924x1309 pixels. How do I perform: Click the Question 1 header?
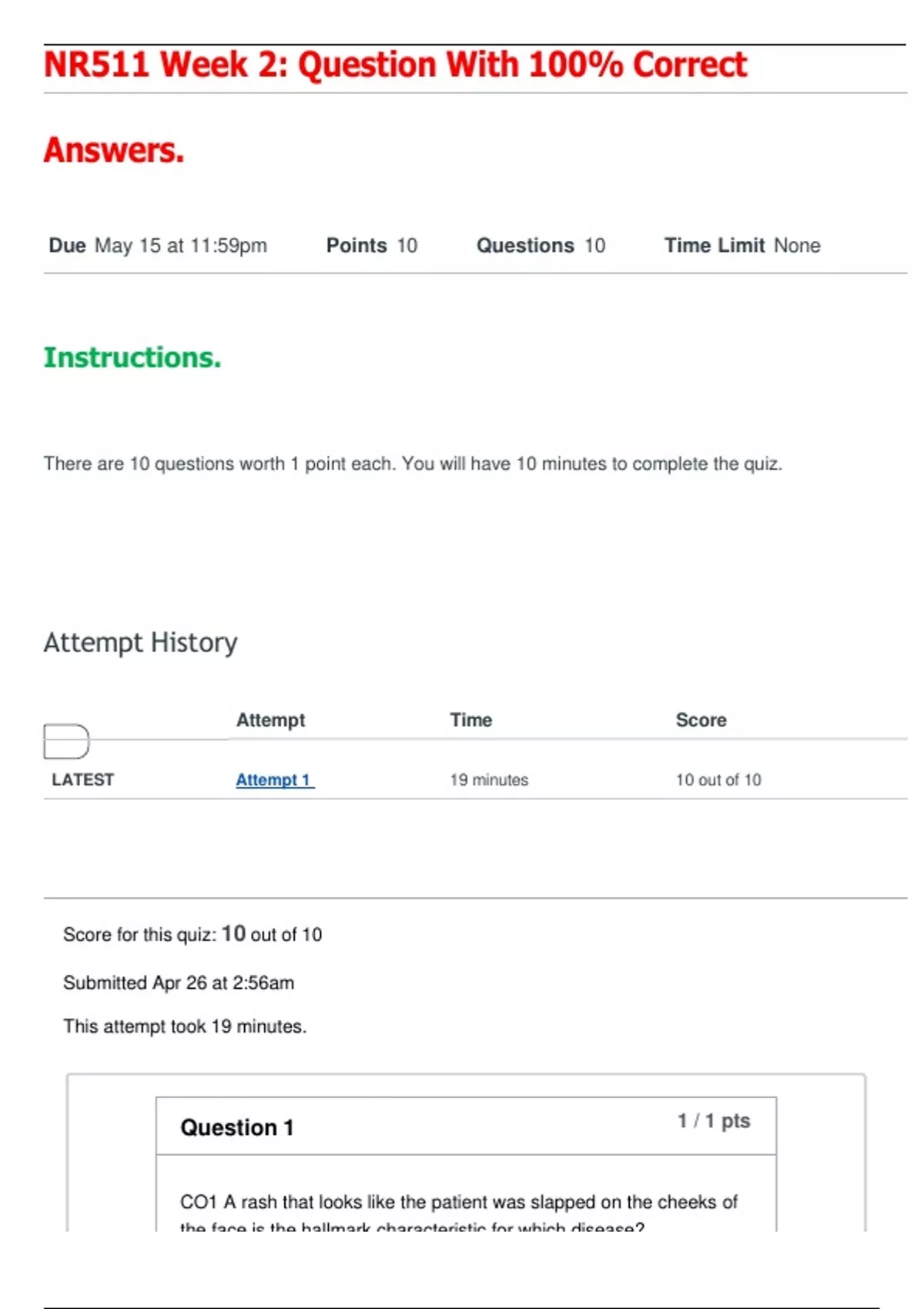237,1127
